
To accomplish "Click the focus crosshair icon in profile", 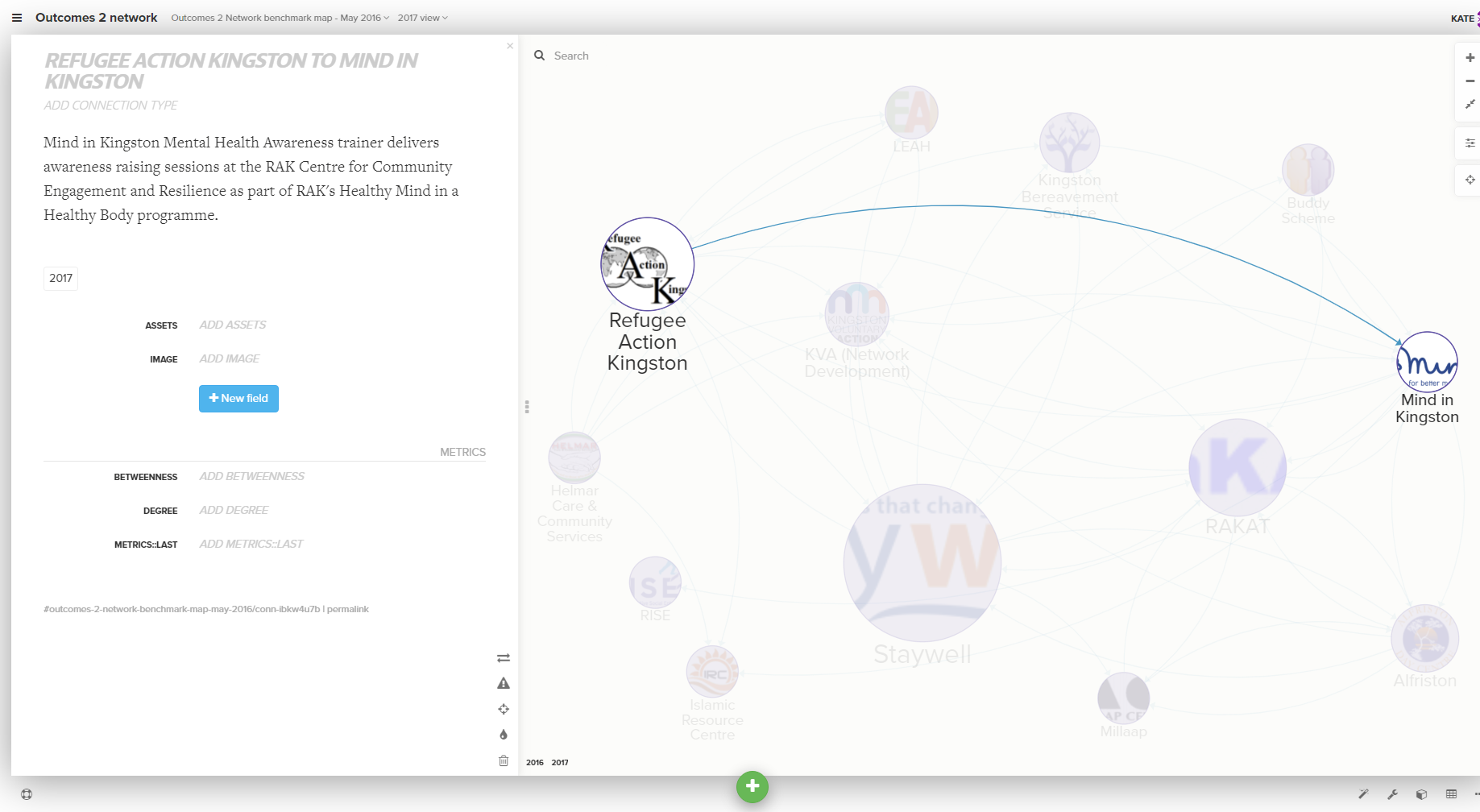I will click(x=504, y=709).
